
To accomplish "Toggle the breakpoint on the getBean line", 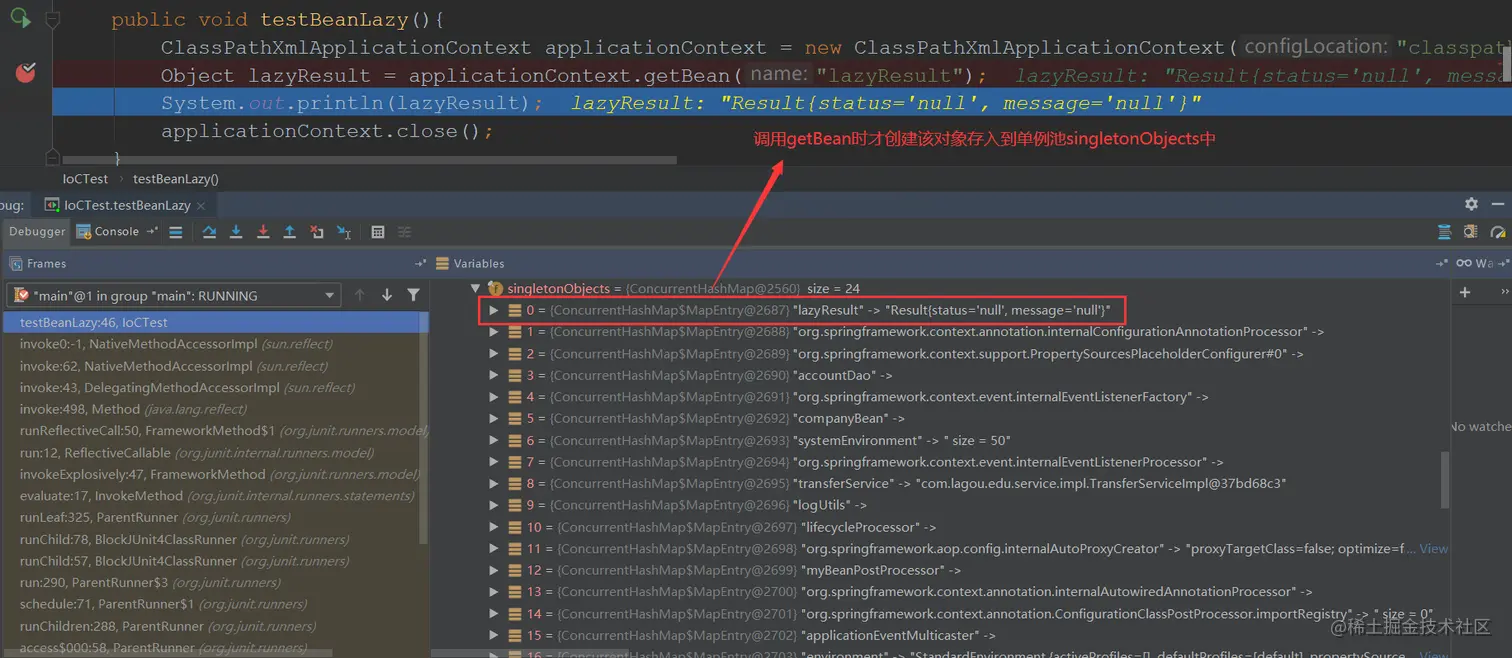I will [26, 72].
